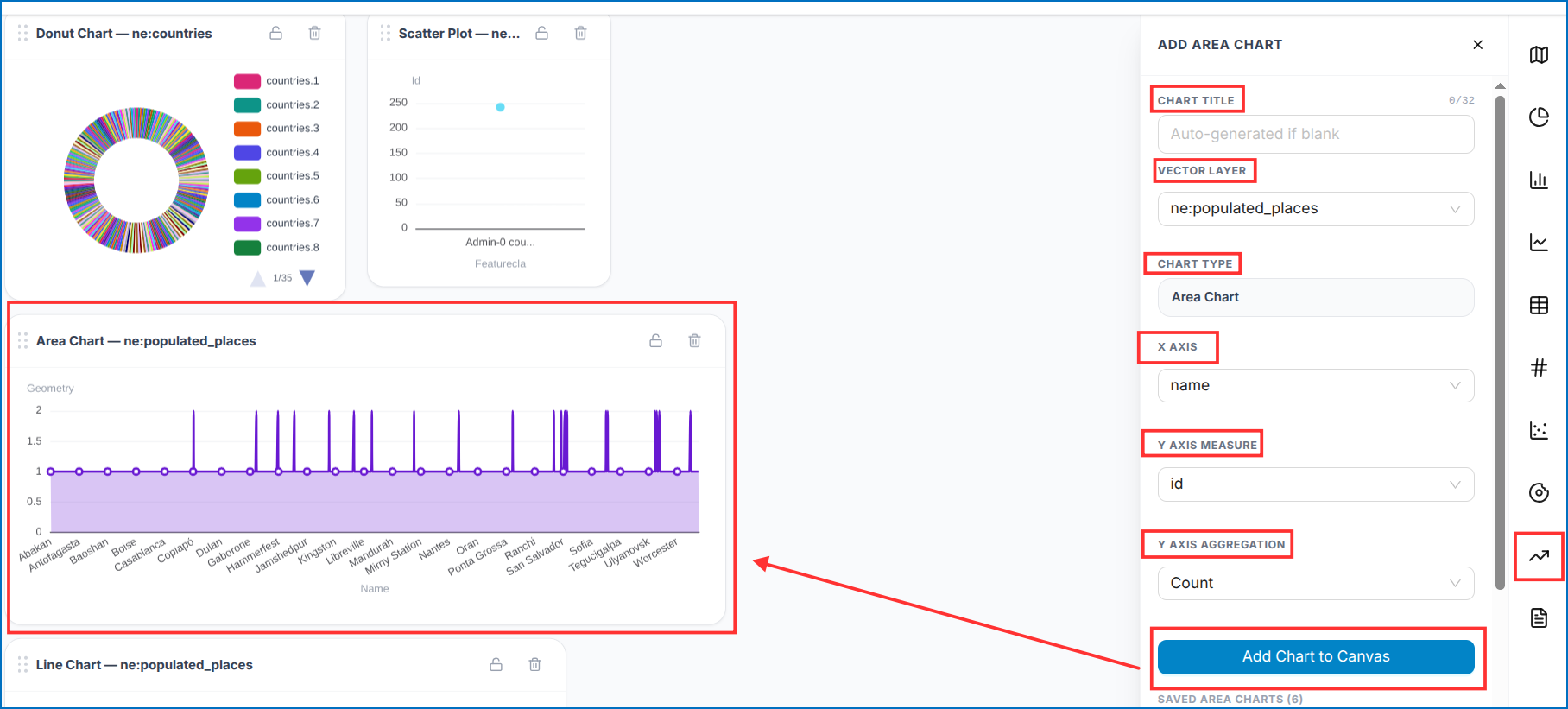Click Add Chart to Canvas button
The width and height of the screenshot is (1568, 709).
coord(1316,657)
